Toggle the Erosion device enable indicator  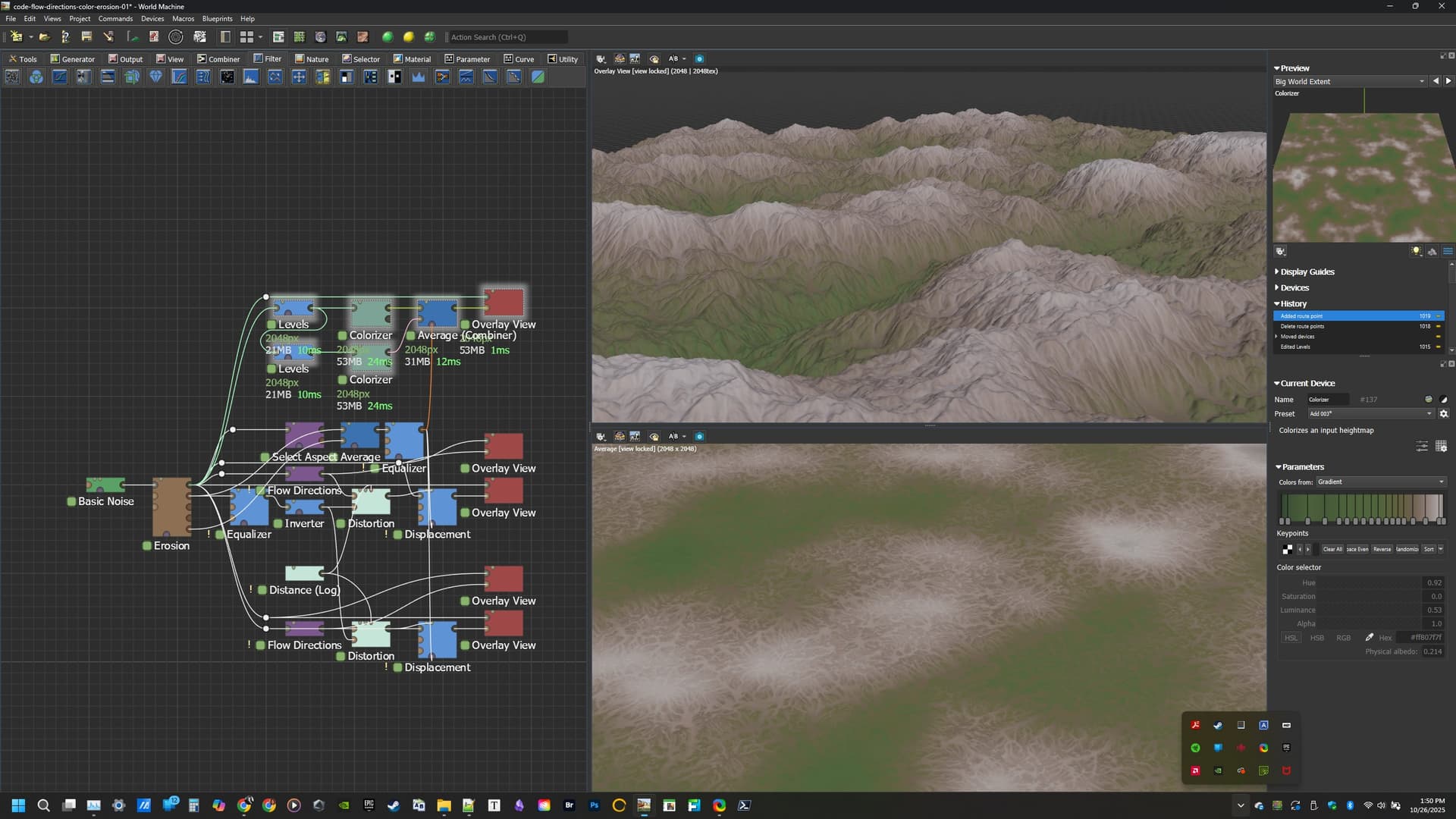(147, 545)
